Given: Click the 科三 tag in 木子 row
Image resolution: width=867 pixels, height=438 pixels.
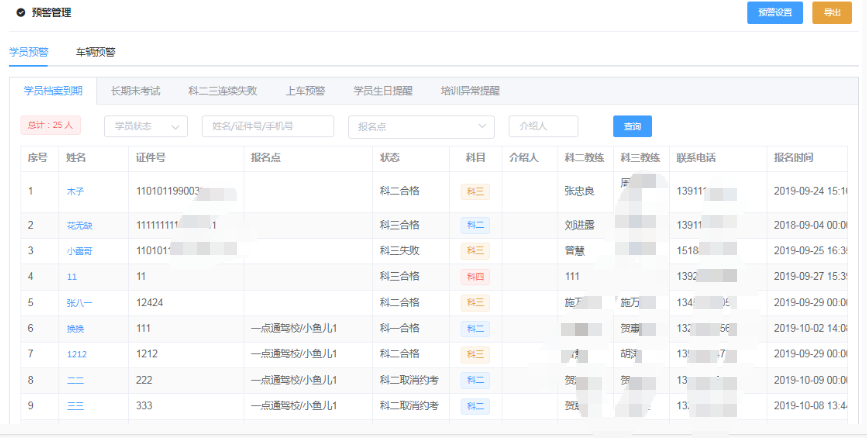Looking at the screenshot, I should 475,191.
